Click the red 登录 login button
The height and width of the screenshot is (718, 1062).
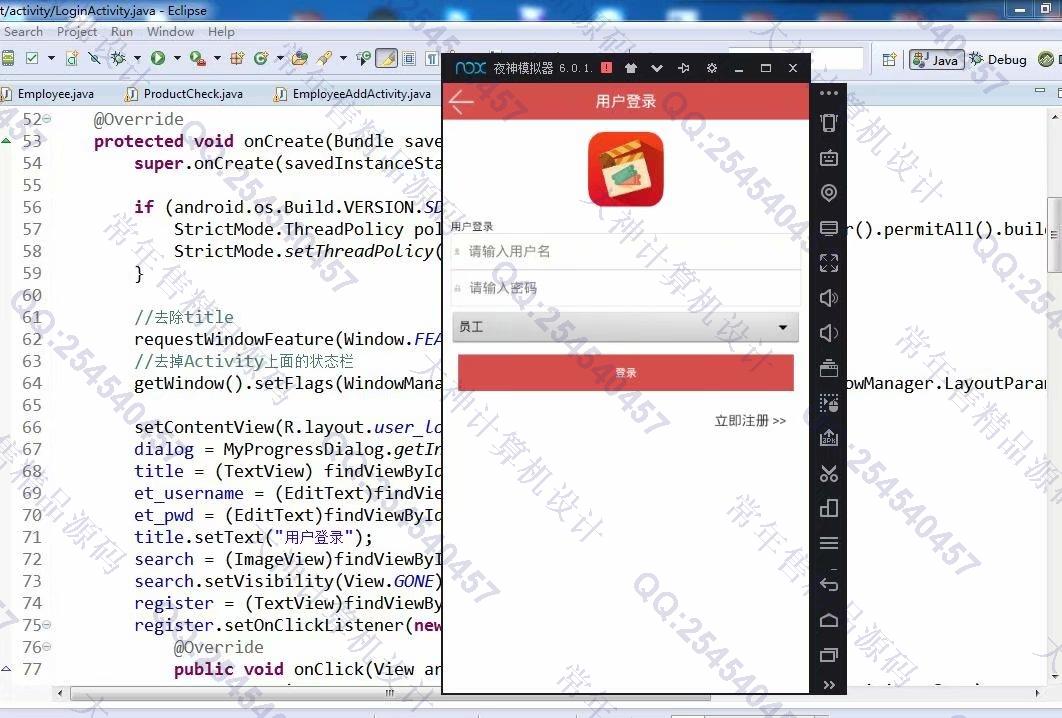tap(626, 373)
